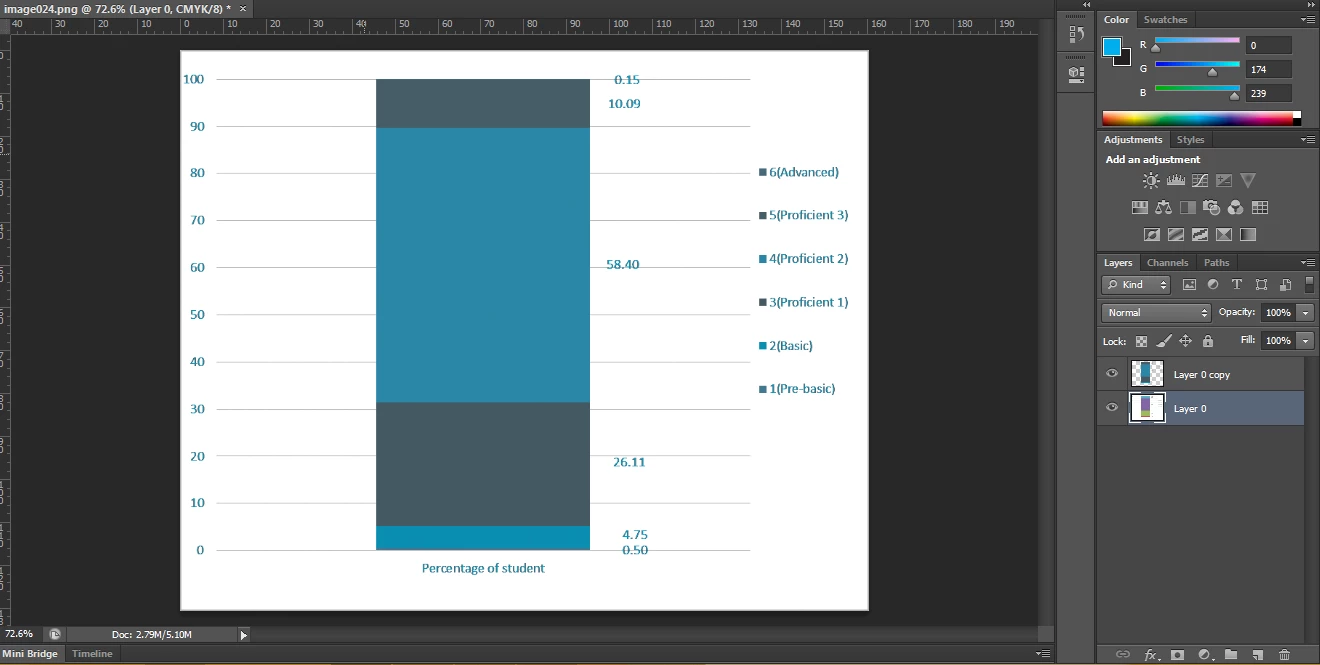This screenshot has height=665, width=1320.
Task: Switch to the Paths tab
Action: (x=1216, y=263)
